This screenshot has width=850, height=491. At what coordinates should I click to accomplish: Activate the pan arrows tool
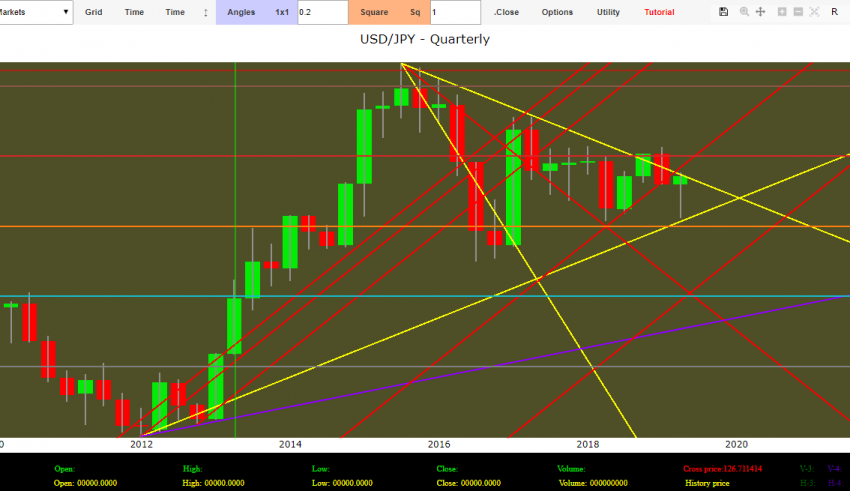[x=761, y=12]
